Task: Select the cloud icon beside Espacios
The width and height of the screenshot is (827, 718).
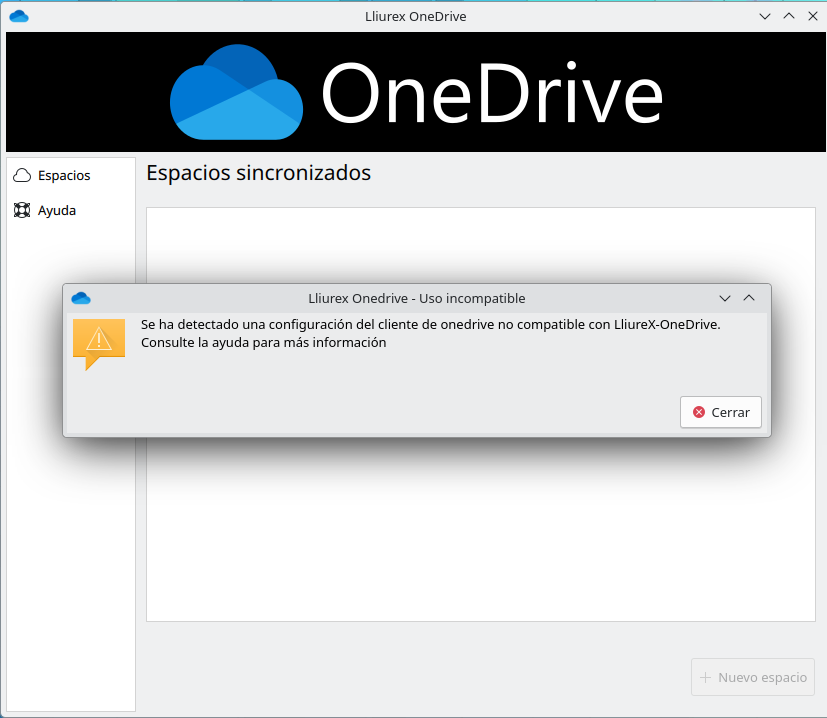Action: coord(22,174)
